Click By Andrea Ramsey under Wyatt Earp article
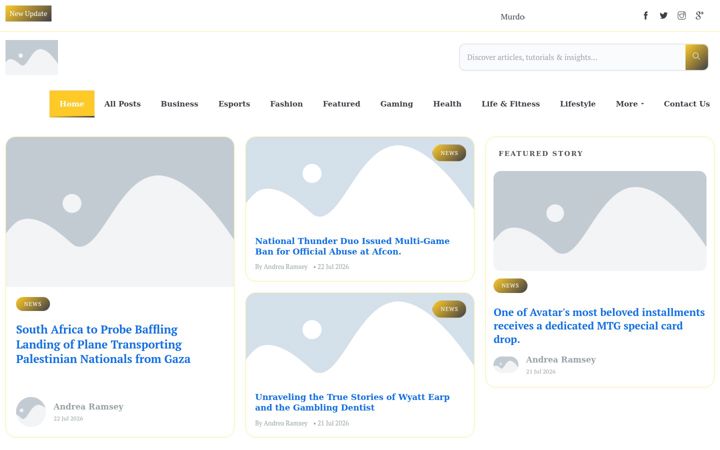Screen dimensions: 720x450 pyautogui.click(x=281, y=423)
